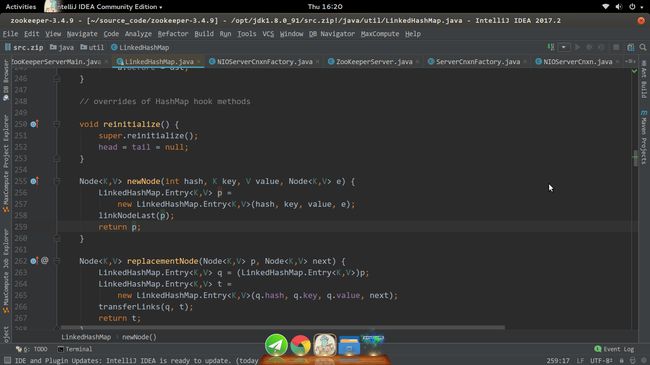Viewport: 650px width, 365px height.
Task: Click the Thu 16:20 clock
Action: point(325,7)
